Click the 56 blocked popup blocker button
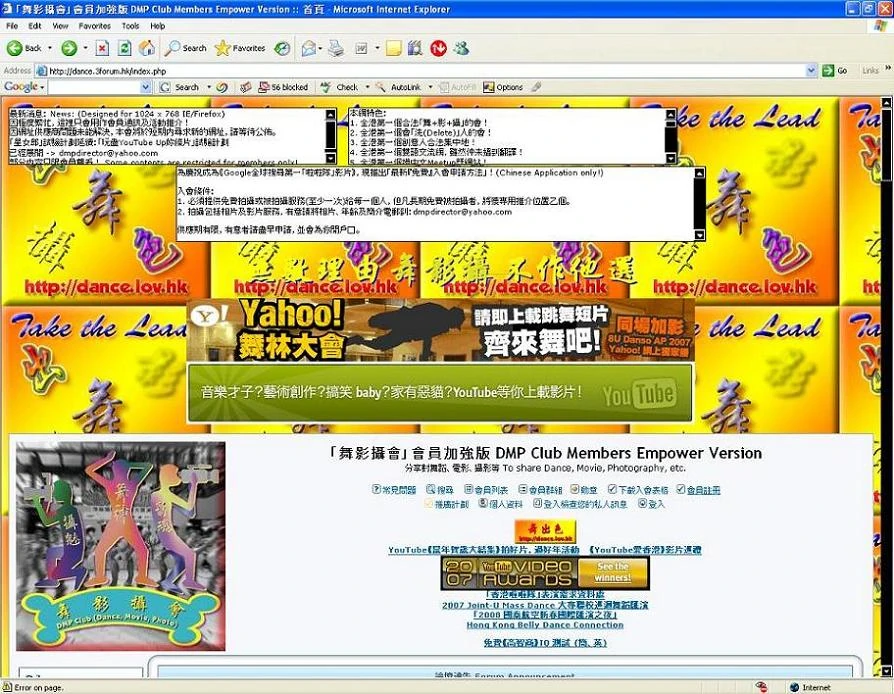The height and width of the screenshot is (694, 894). [283, 87]
